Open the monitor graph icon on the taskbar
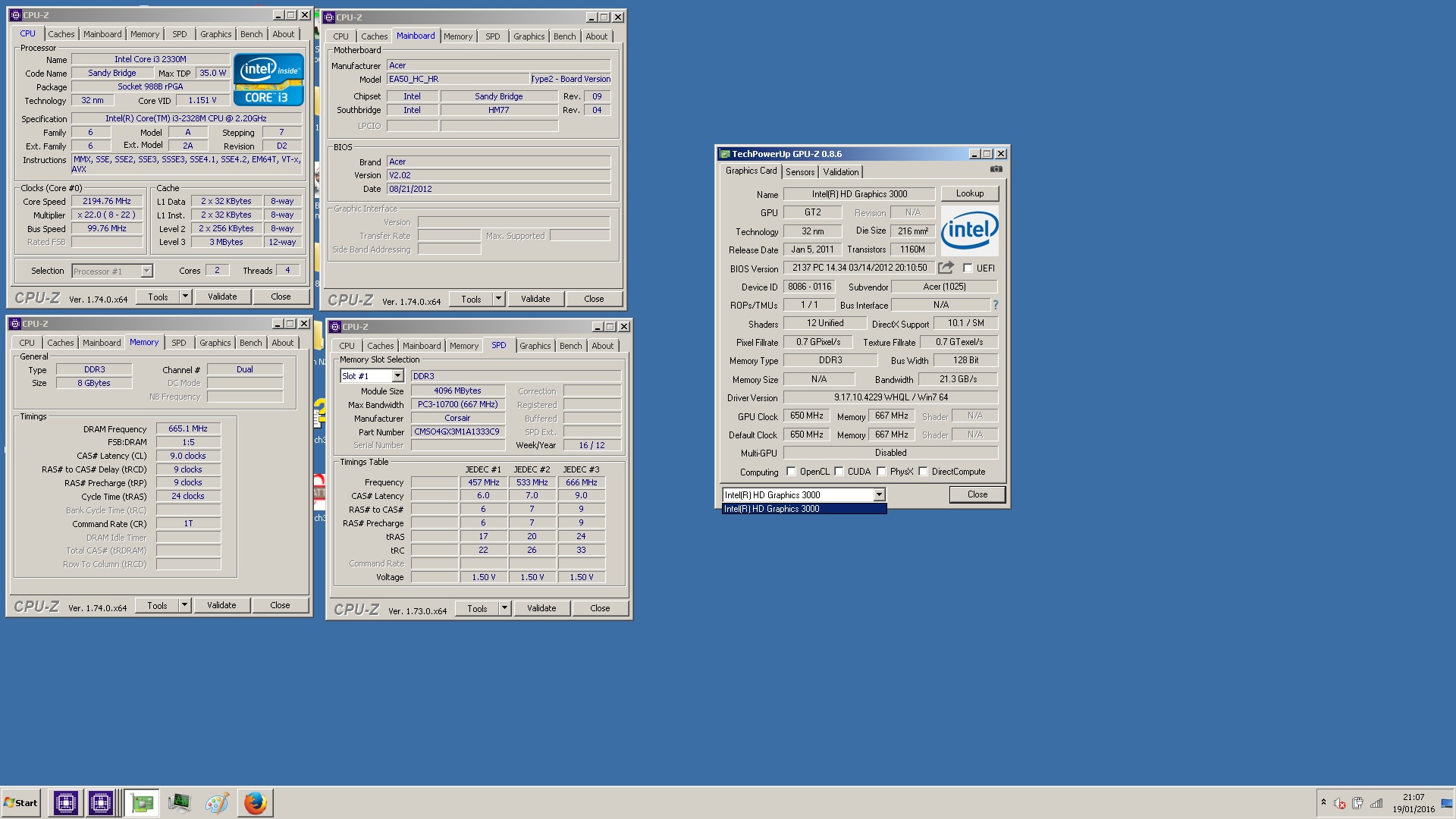Image resolution: width=1456 pixels, height=819 pixels. coord(179,802)
